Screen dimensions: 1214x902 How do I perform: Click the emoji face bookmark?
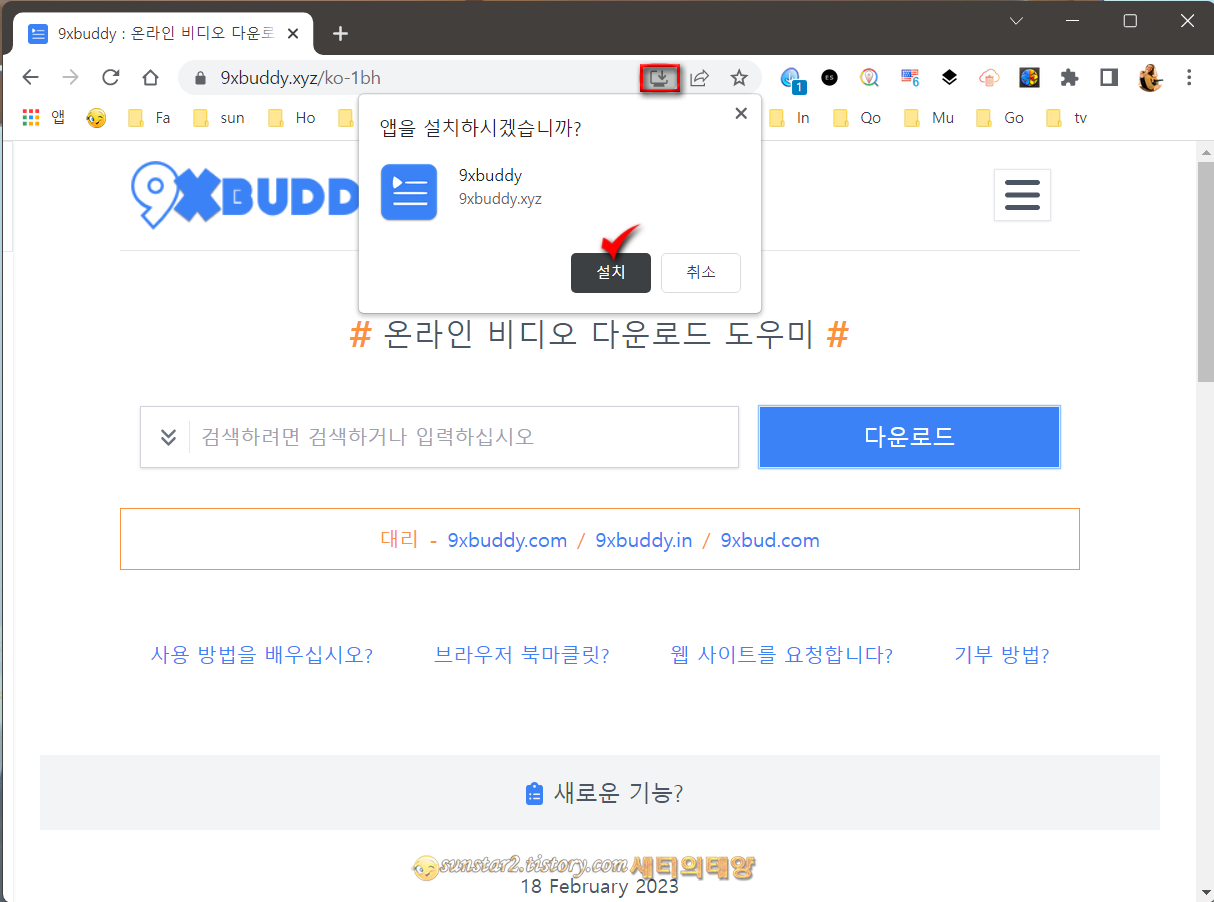pyautogui.click(x=96, y=118)
